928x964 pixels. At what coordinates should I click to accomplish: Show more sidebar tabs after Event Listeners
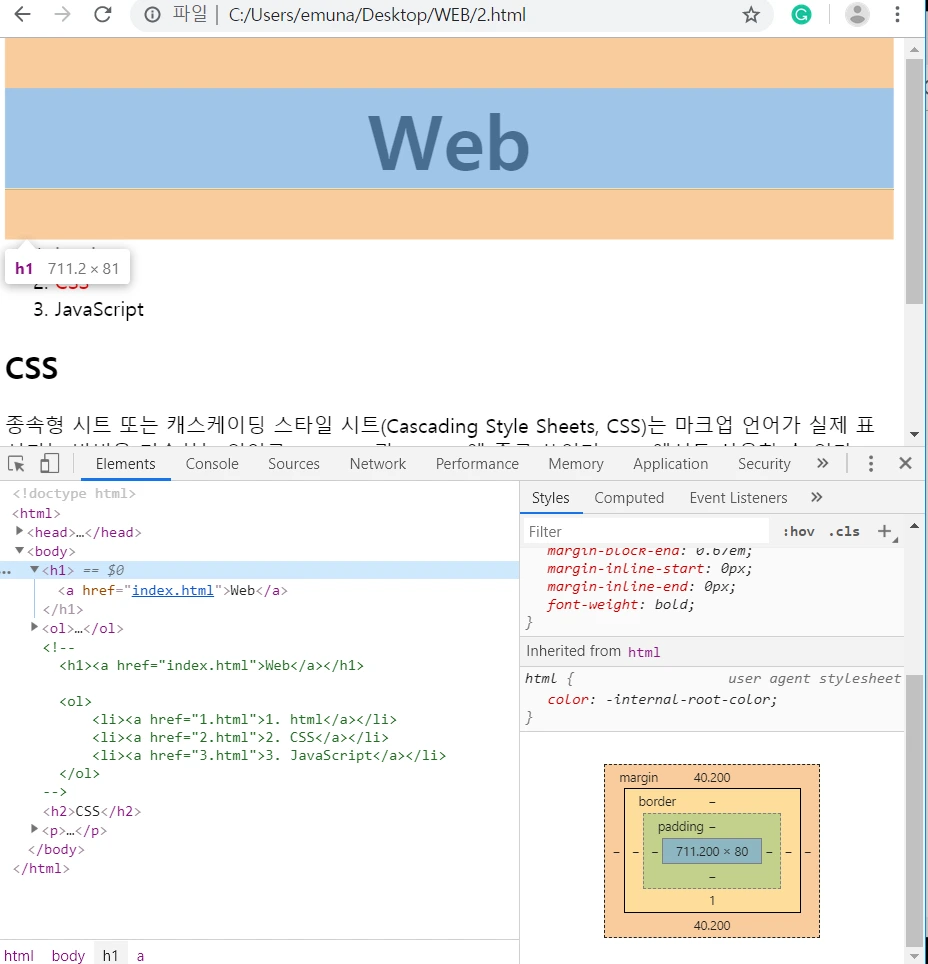(816, 497)
